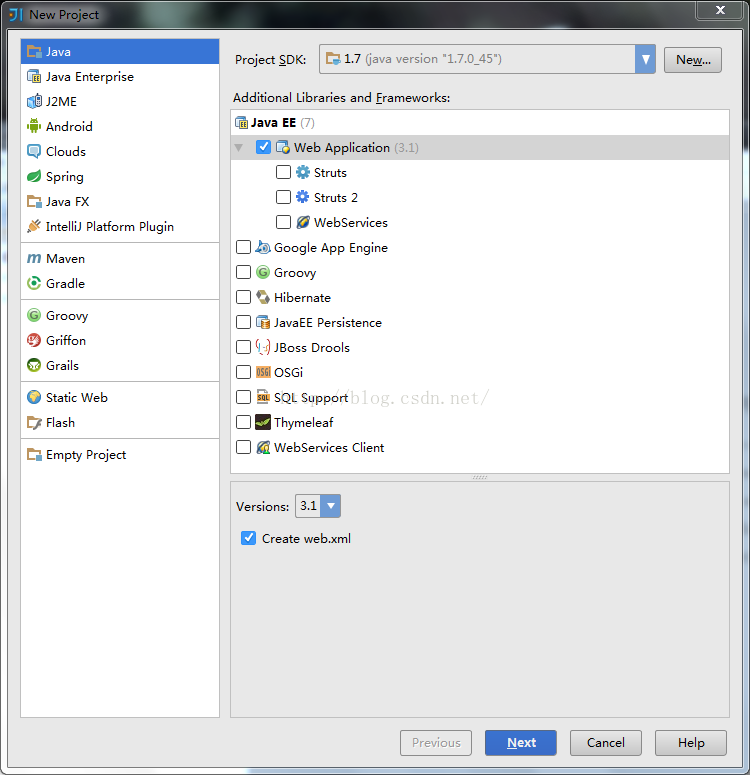This screenshot has width=750, height=775.
Task: Enable the WebServices Client checkbox
Action: pos(243,447)
